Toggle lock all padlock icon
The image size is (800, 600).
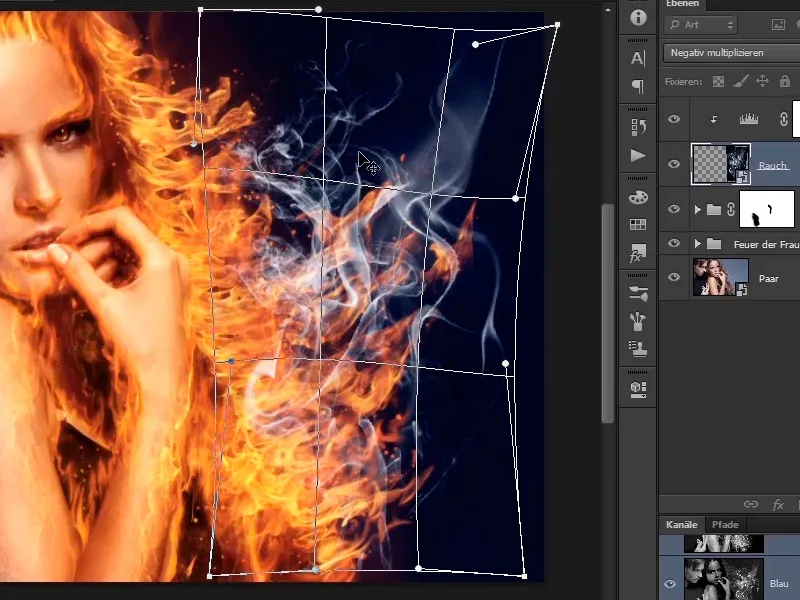point(785,81)
